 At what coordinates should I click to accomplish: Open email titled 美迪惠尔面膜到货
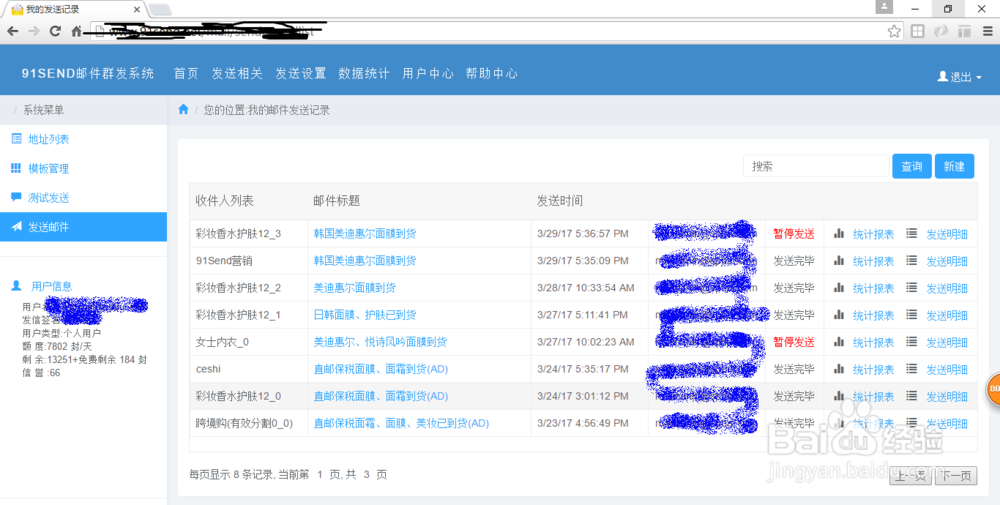pyautogui.click(x=355, y=288)
